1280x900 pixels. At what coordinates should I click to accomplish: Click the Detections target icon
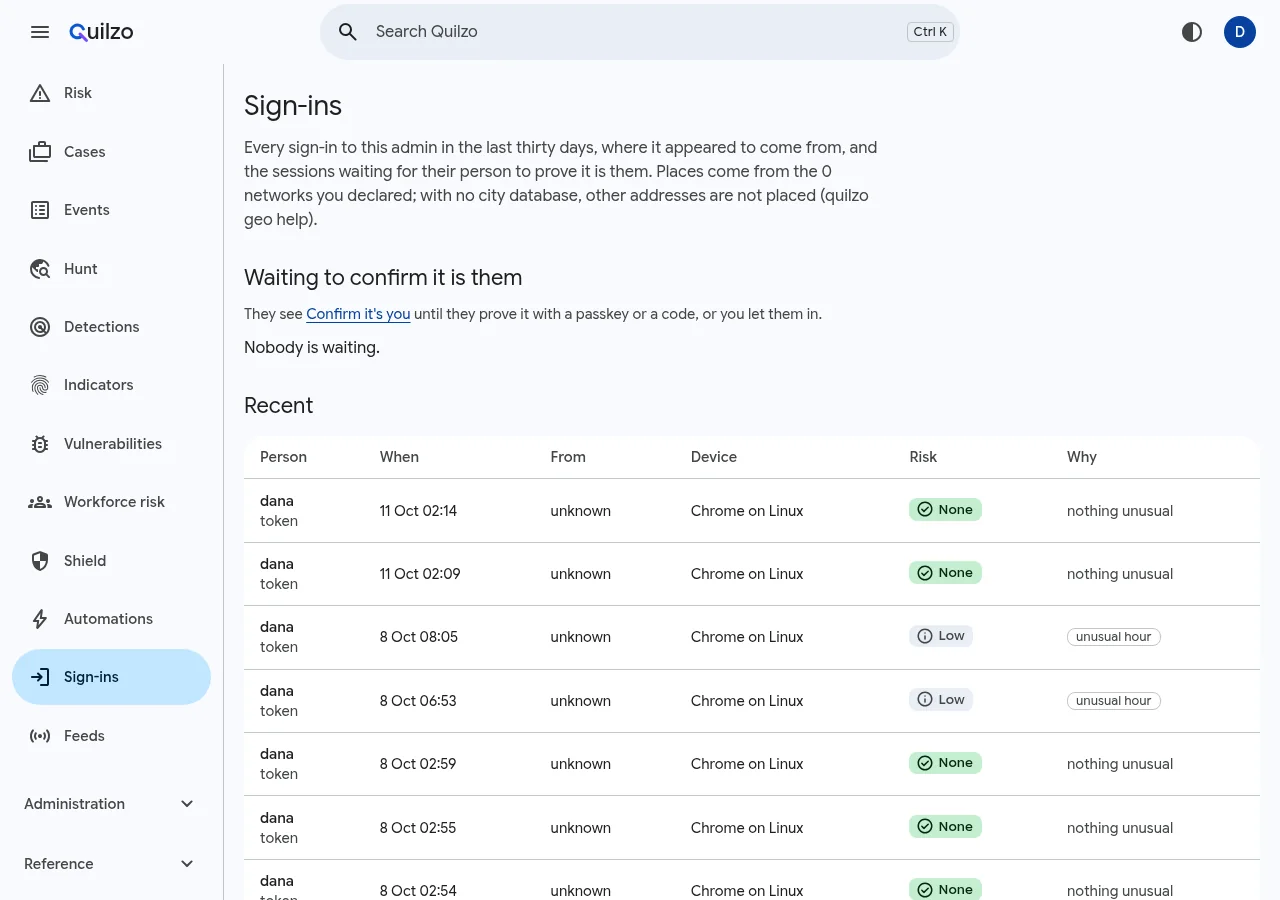[x=40, y=327]
